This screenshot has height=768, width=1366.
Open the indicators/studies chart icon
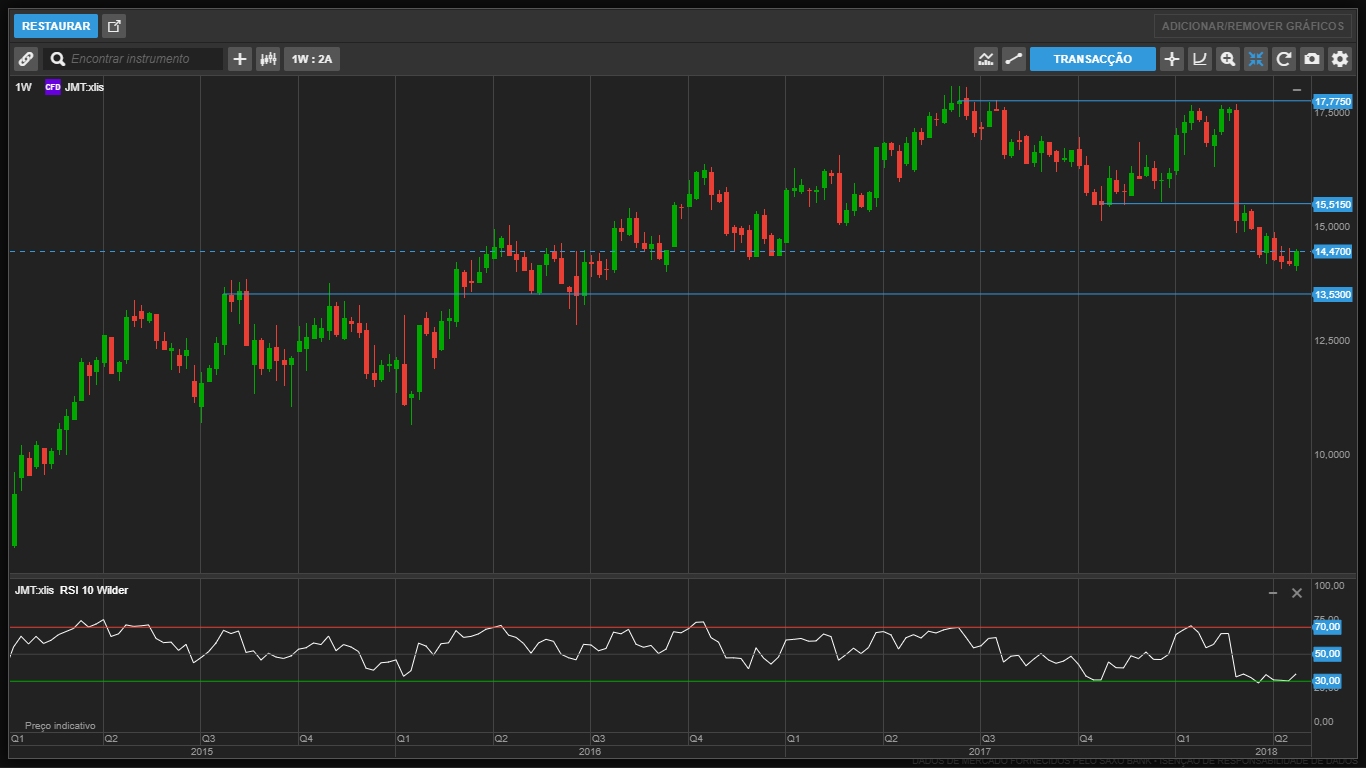(986, 59)
